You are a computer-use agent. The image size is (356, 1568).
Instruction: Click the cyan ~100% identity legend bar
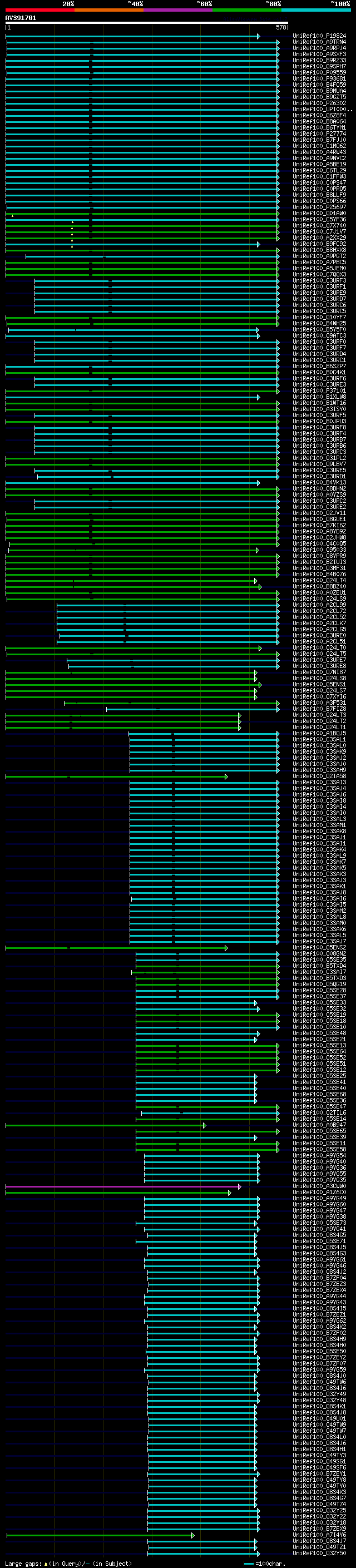click(316, 10)
